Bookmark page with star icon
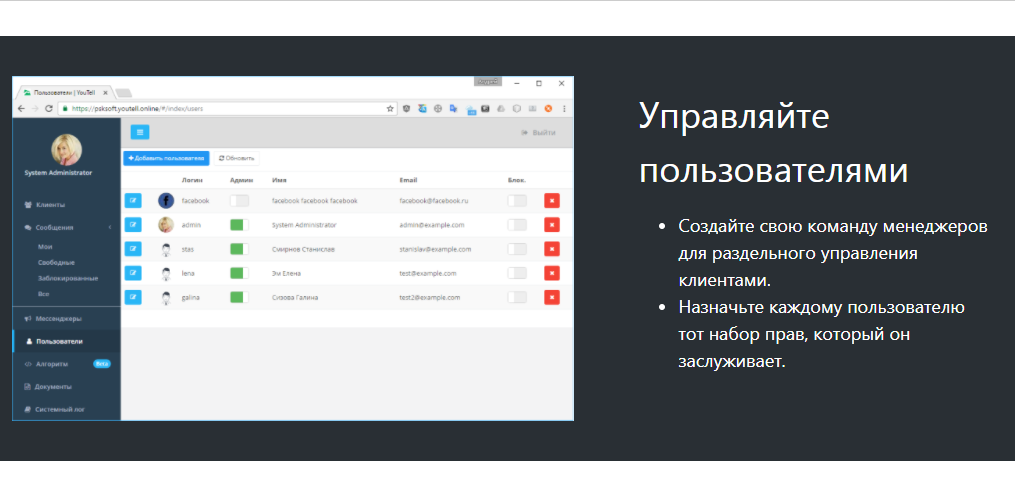 pos(390,109)
